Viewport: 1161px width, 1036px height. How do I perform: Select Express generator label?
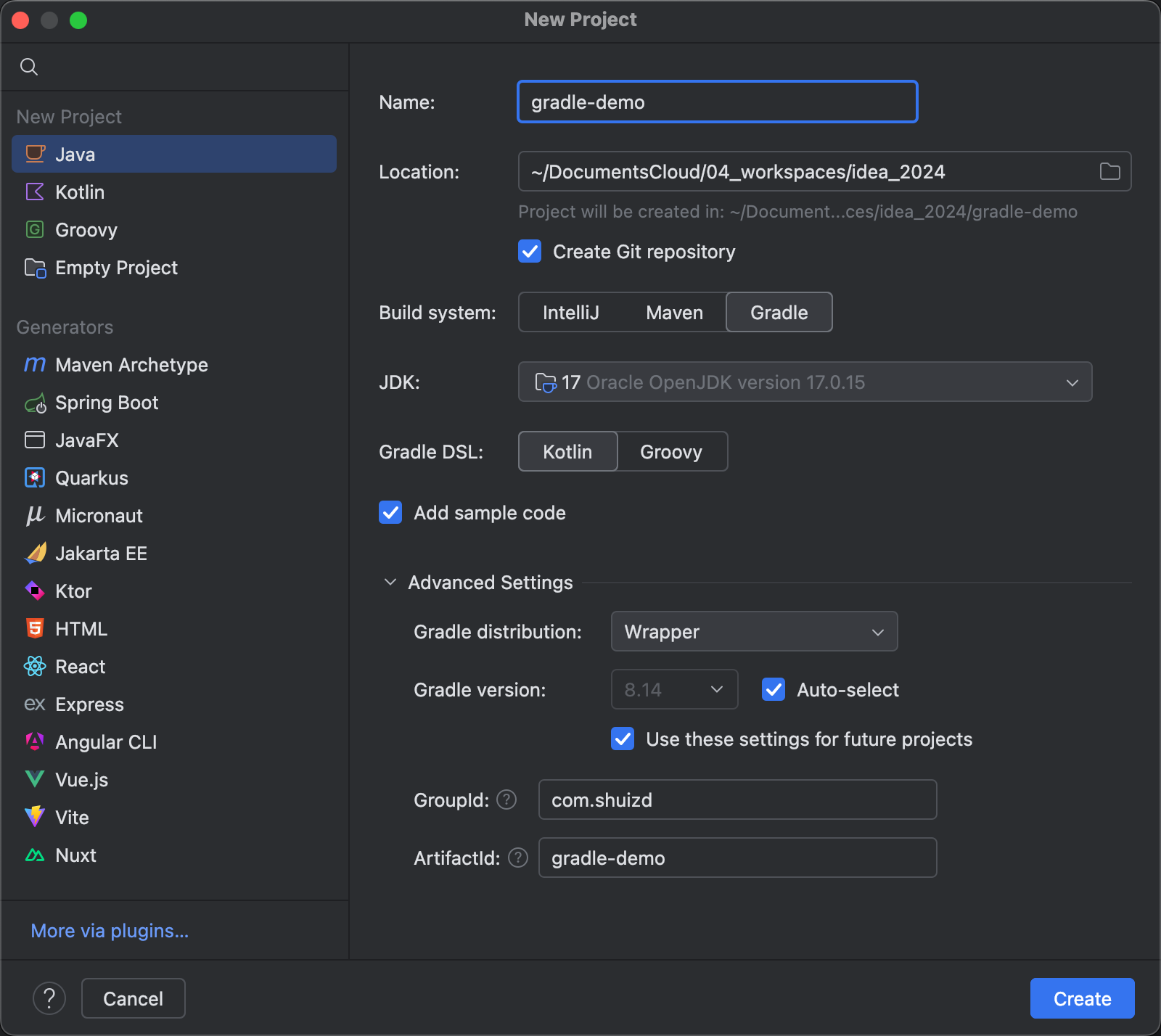pos(89,704)
